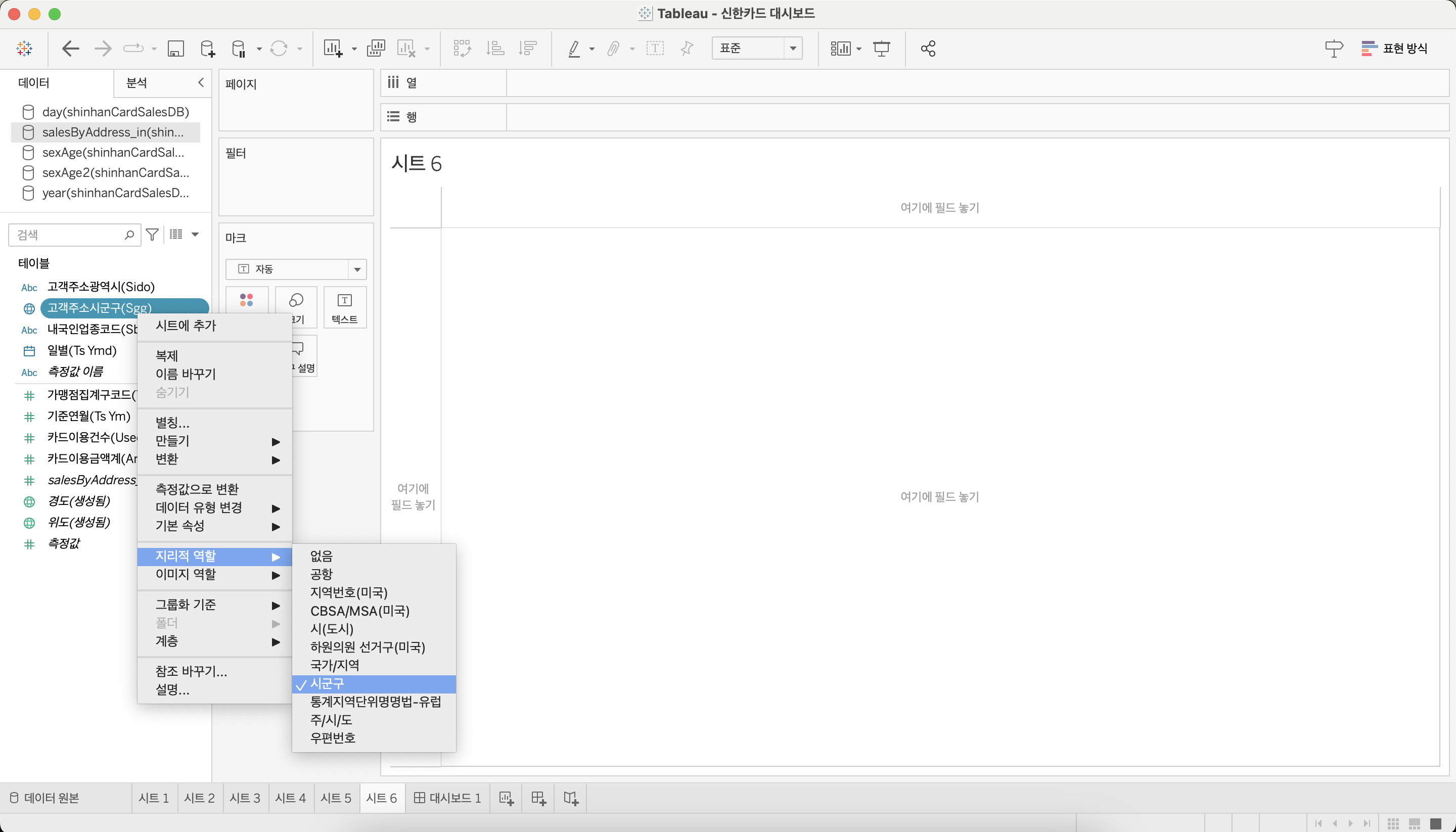Screen dimensions: 1456x832
Task: Click the Color marks card button
Action: click(x=247, y=301)
